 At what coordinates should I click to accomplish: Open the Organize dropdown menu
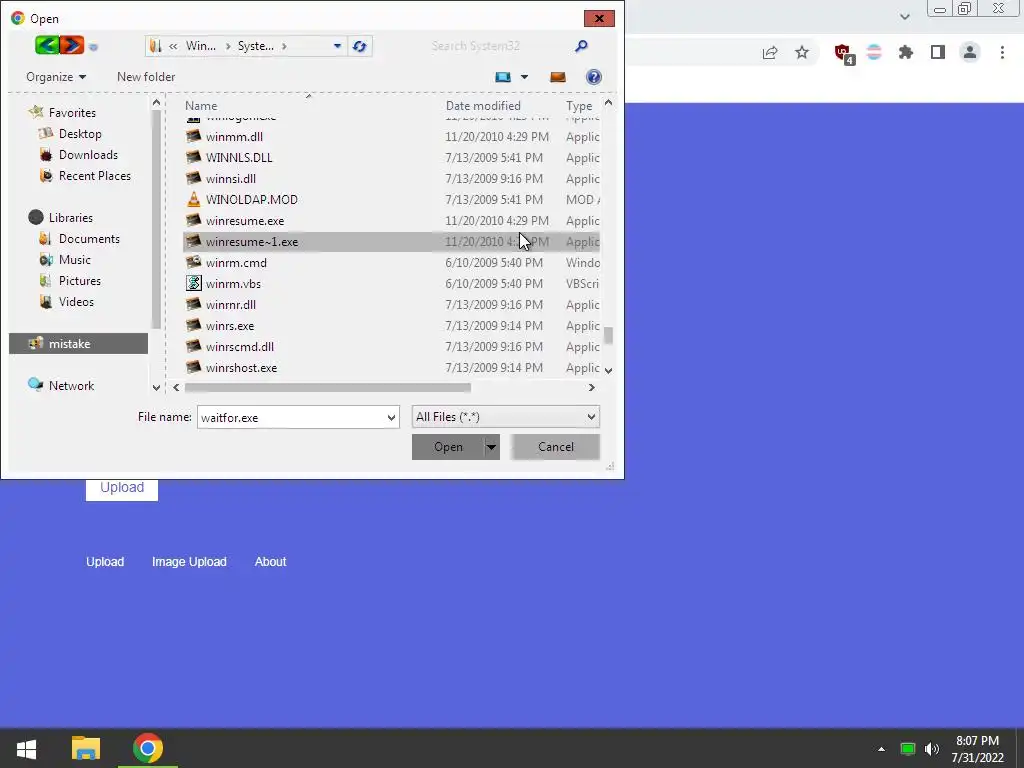pyautogui.click(x=56, y=77)
